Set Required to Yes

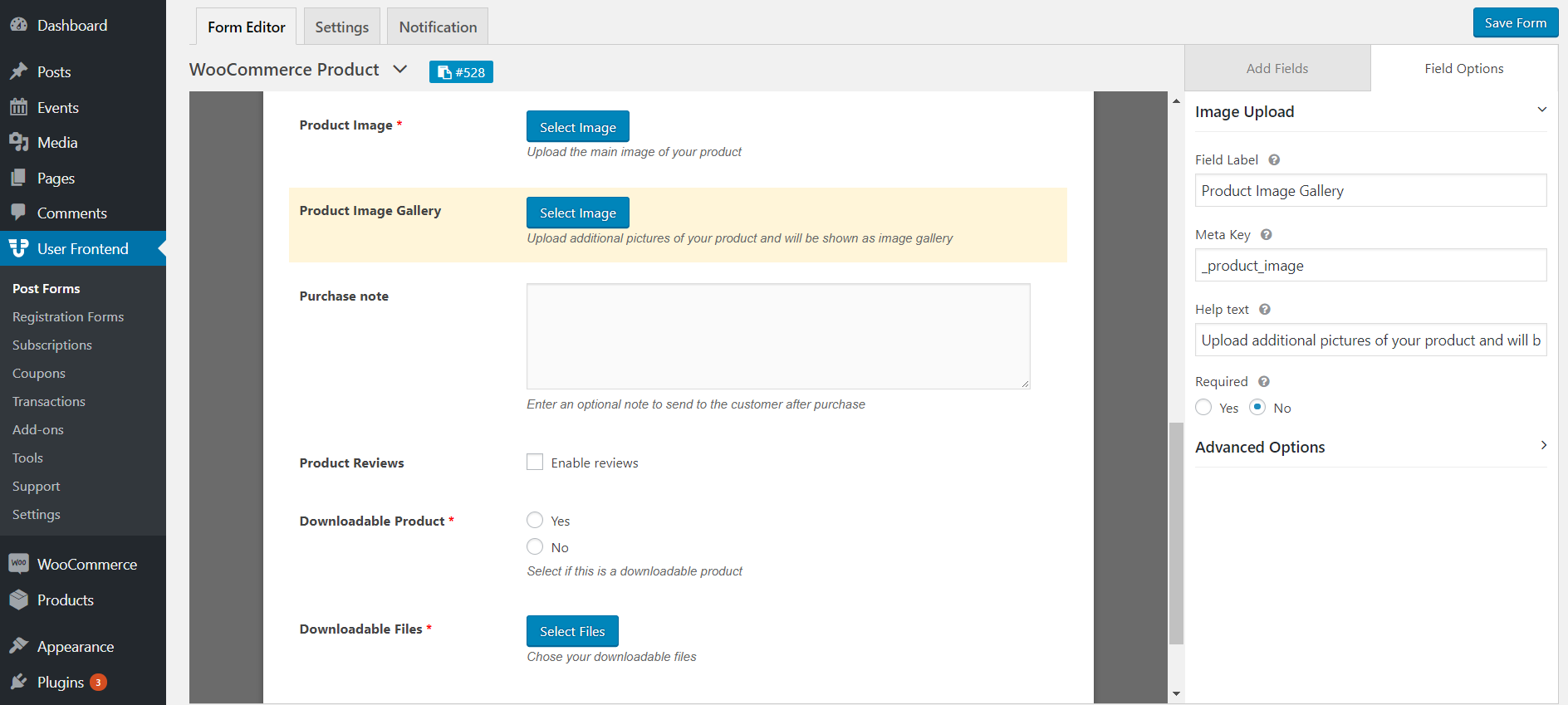(1203, 407)
